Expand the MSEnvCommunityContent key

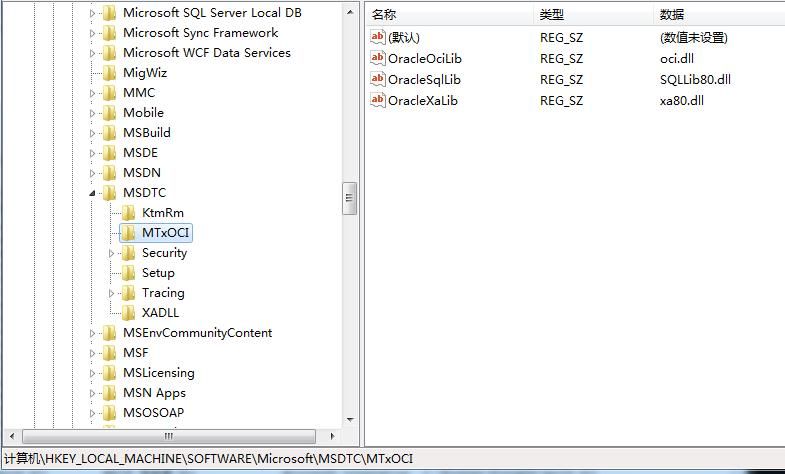click(92, 333)
